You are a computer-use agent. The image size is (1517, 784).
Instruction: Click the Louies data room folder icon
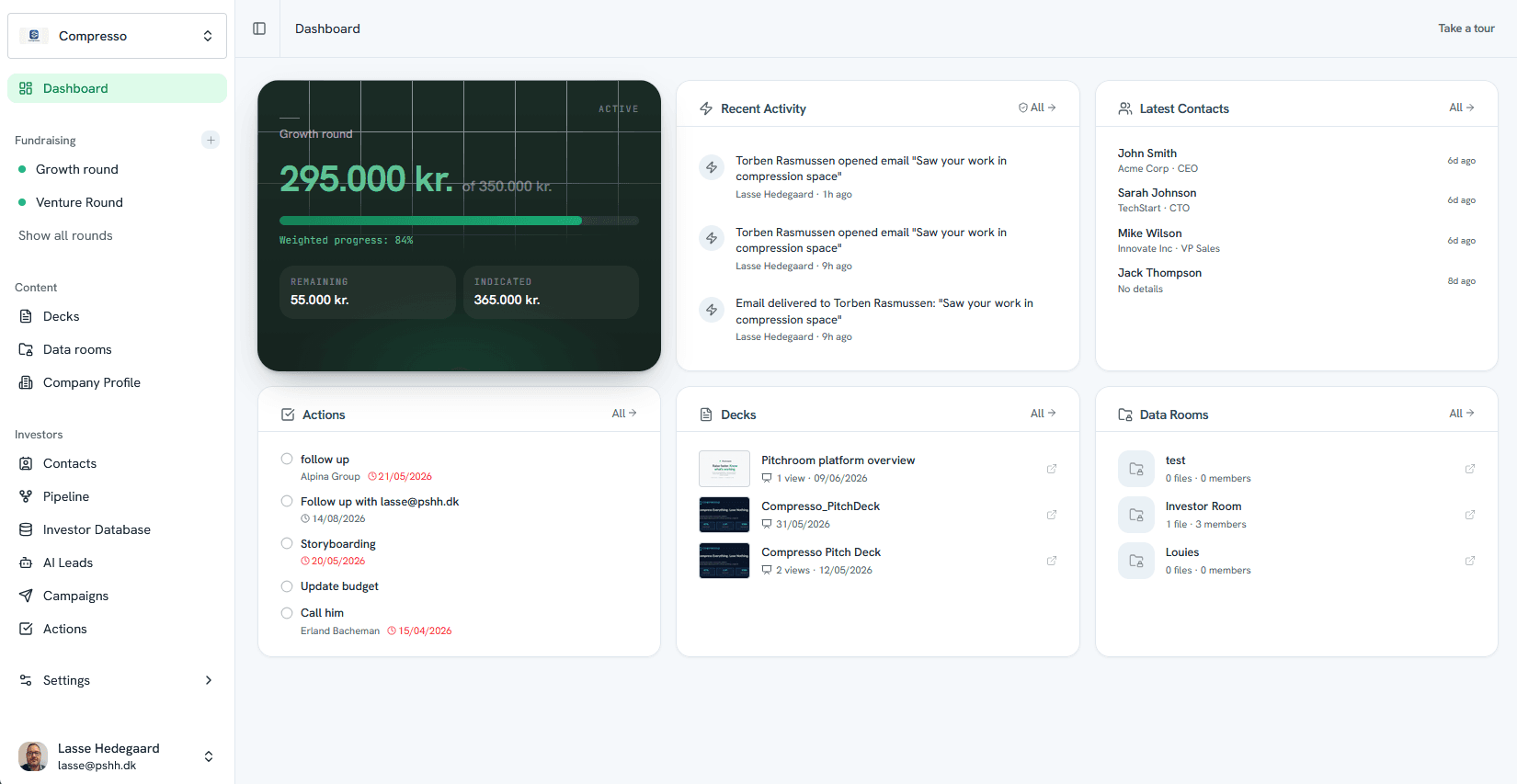pos(1136,561)
